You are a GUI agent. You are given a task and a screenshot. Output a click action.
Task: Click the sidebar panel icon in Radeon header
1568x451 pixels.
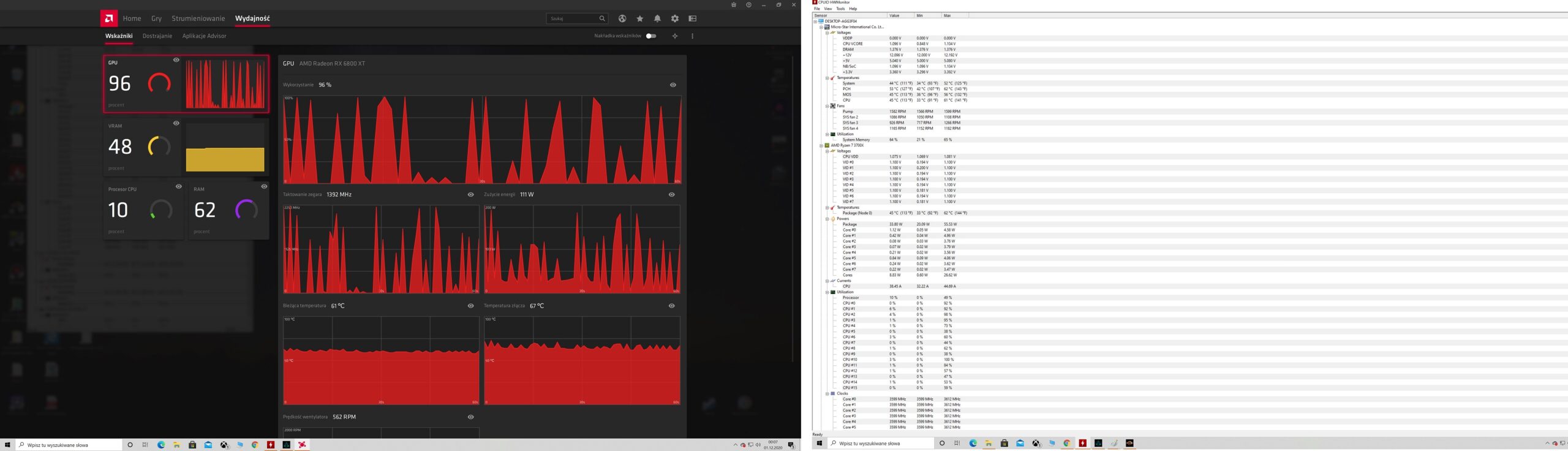[x=693, y=18]
